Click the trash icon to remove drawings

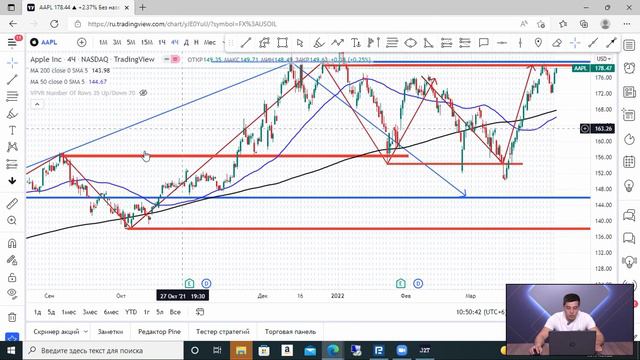(12, 317)
